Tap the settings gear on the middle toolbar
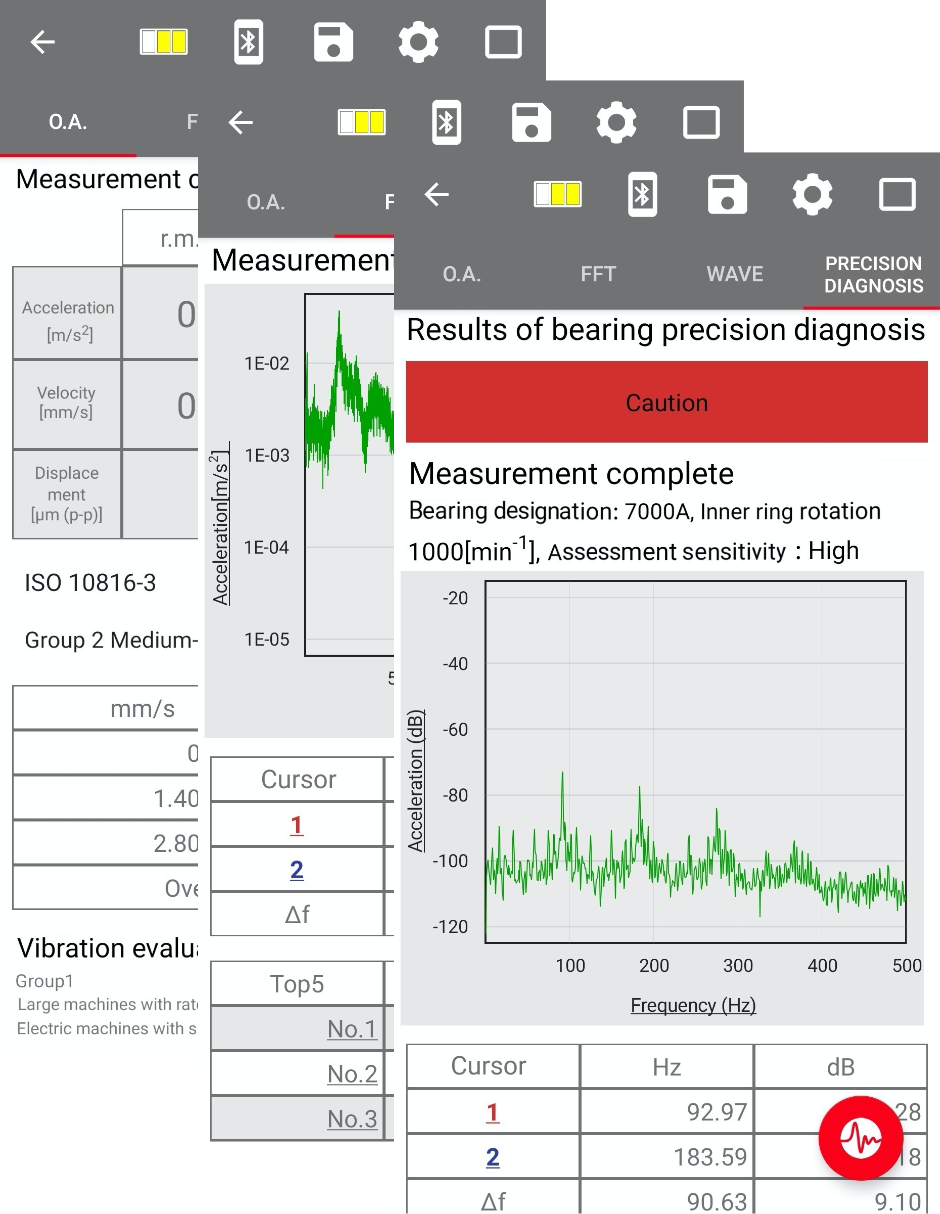This screenshot has height=1214, width=940. [616, 122]
